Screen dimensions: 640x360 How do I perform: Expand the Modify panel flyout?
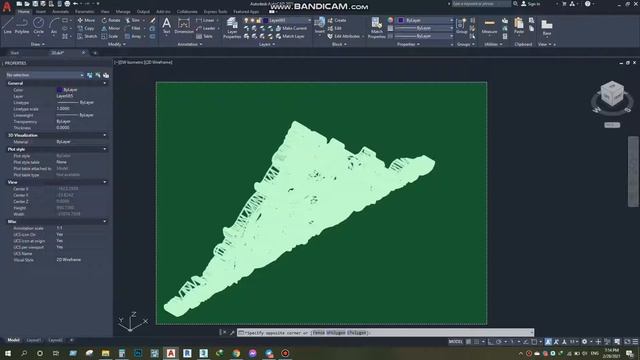coord(117,44)
